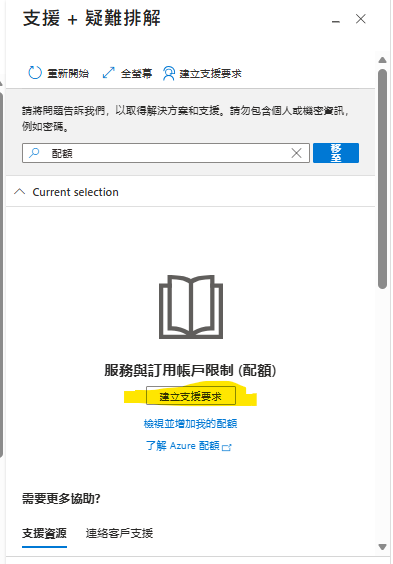Viewport: 393px width, 564px height.
Task: Click 建立支援要求 label in top toolbar
Action: tap(210, 74)
